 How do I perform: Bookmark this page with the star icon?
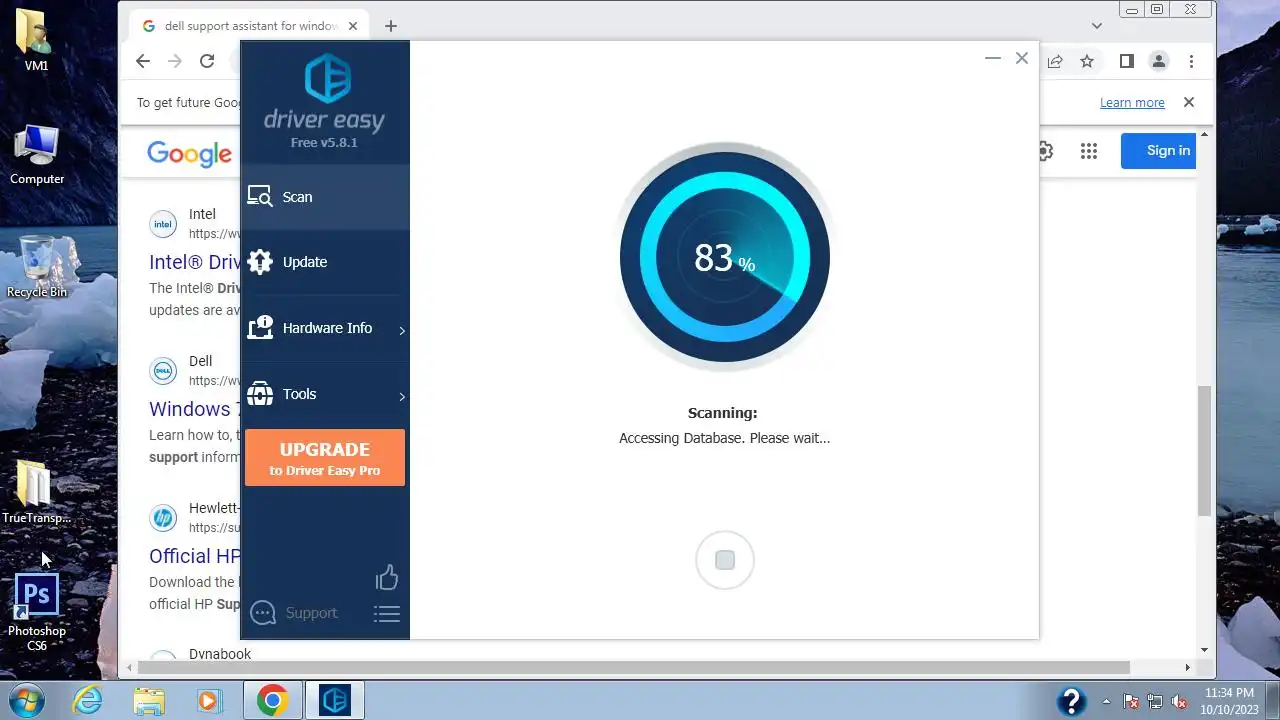click(1087, 61)
